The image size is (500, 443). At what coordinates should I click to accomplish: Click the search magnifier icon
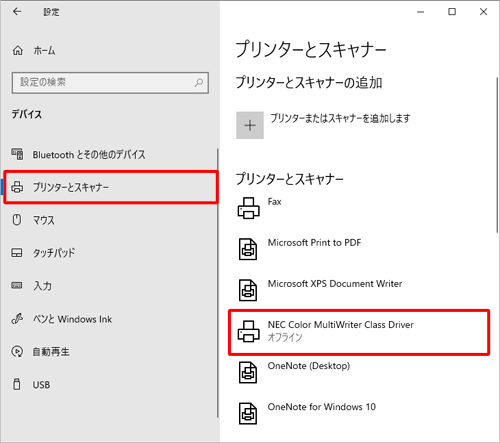point(199,82)
